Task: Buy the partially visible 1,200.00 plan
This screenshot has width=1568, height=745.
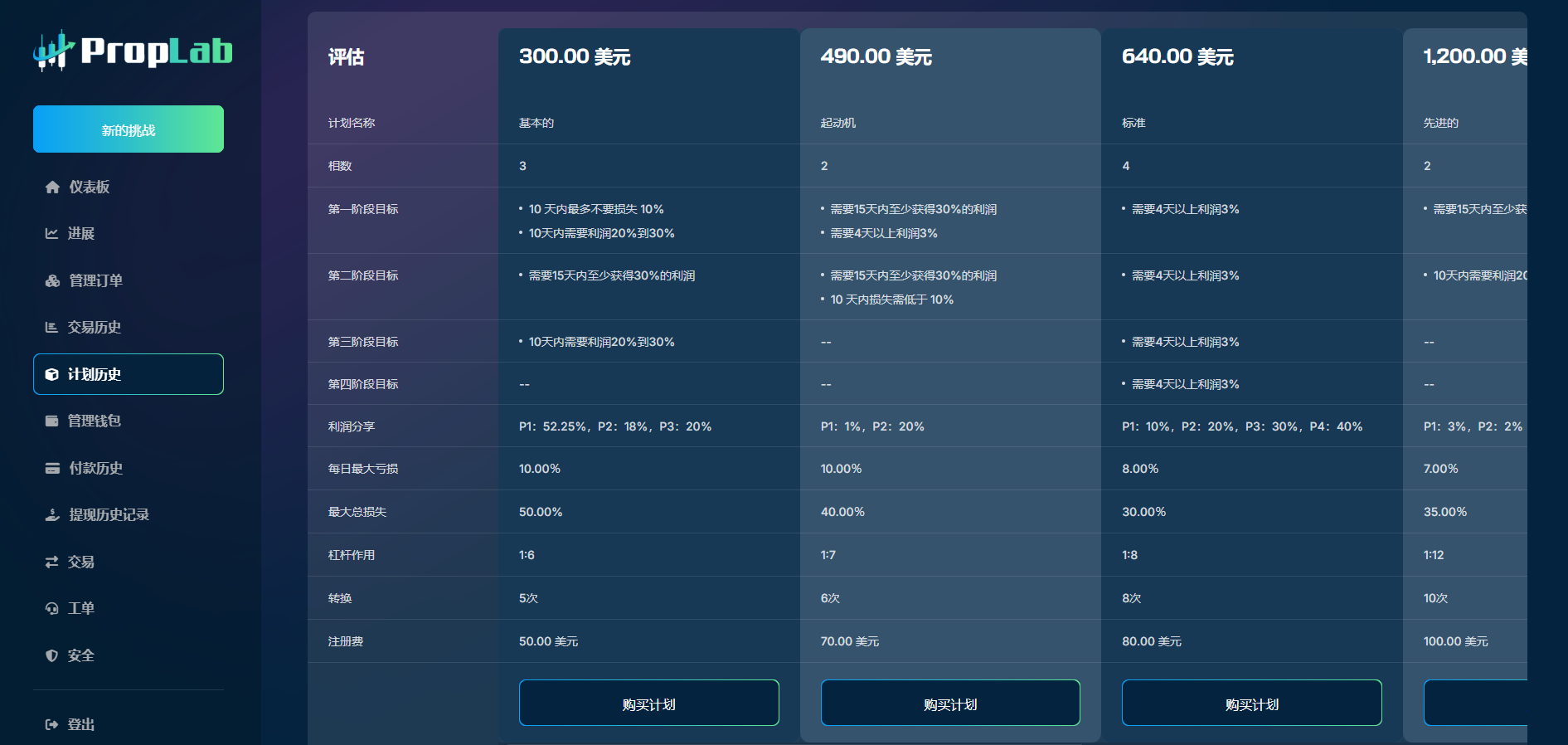Action: (1474, 704)
